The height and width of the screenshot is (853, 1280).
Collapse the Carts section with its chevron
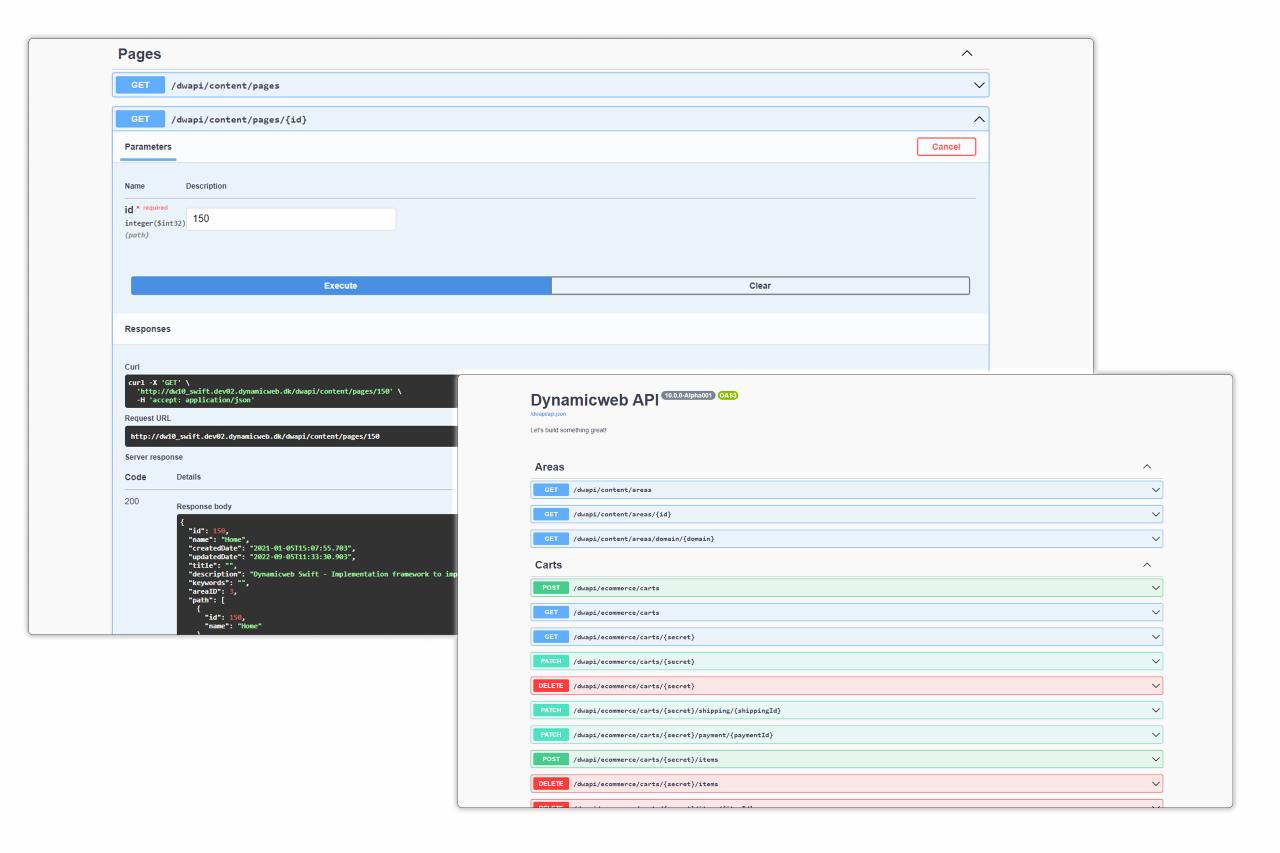(x=1147, y=564)
